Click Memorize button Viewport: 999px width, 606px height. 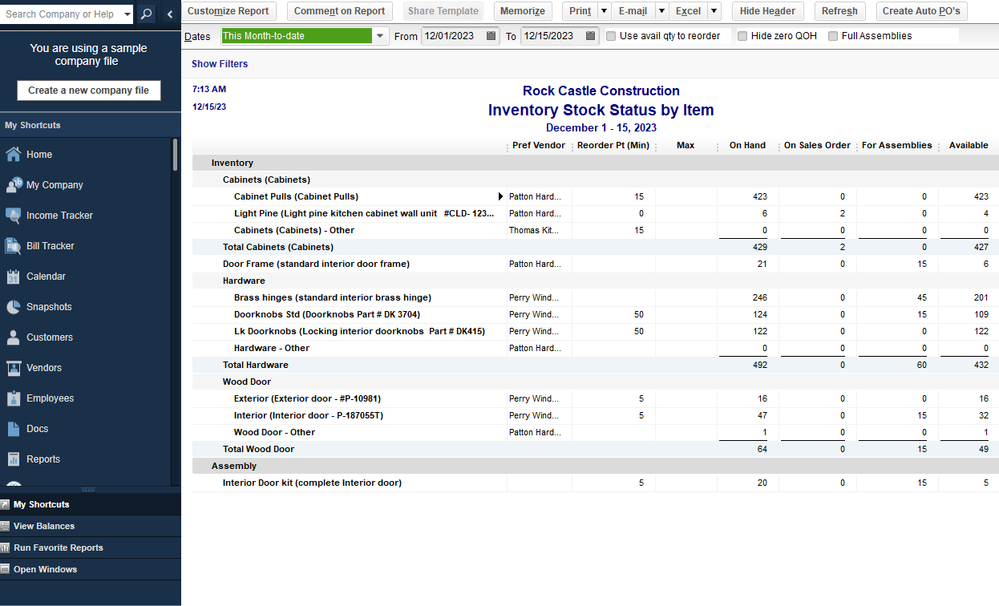click(x=522, y=11)
